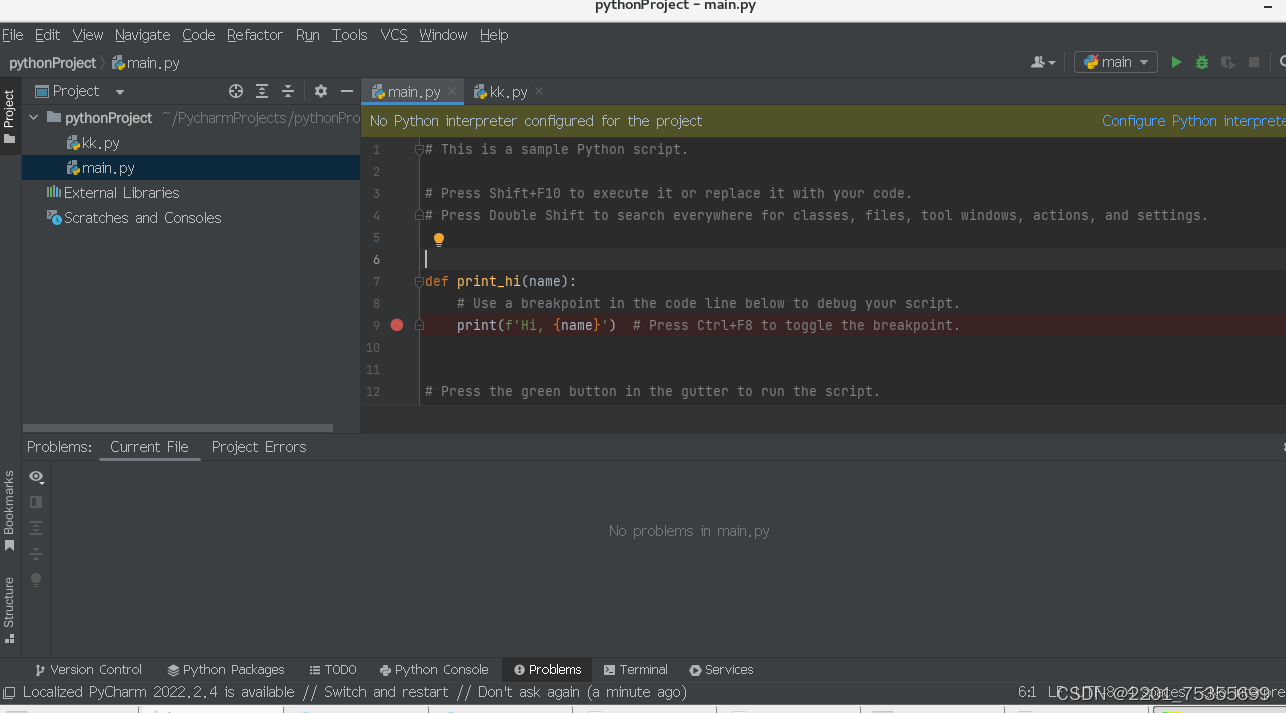Image resolution: width=1286 pixels, height=713 pixels.
Task: Open the Project view mode dropdown
Action: pos(119,91)
